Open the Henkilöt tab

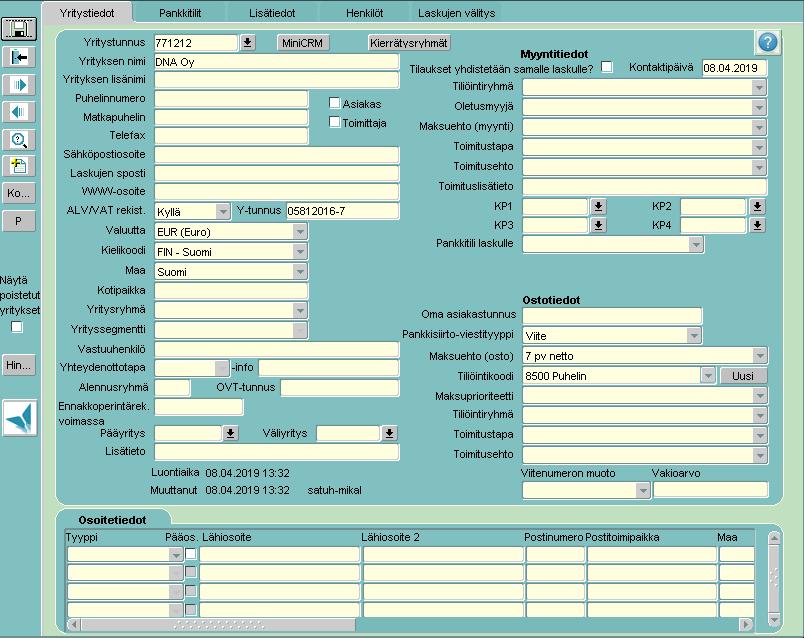[365, 13]
